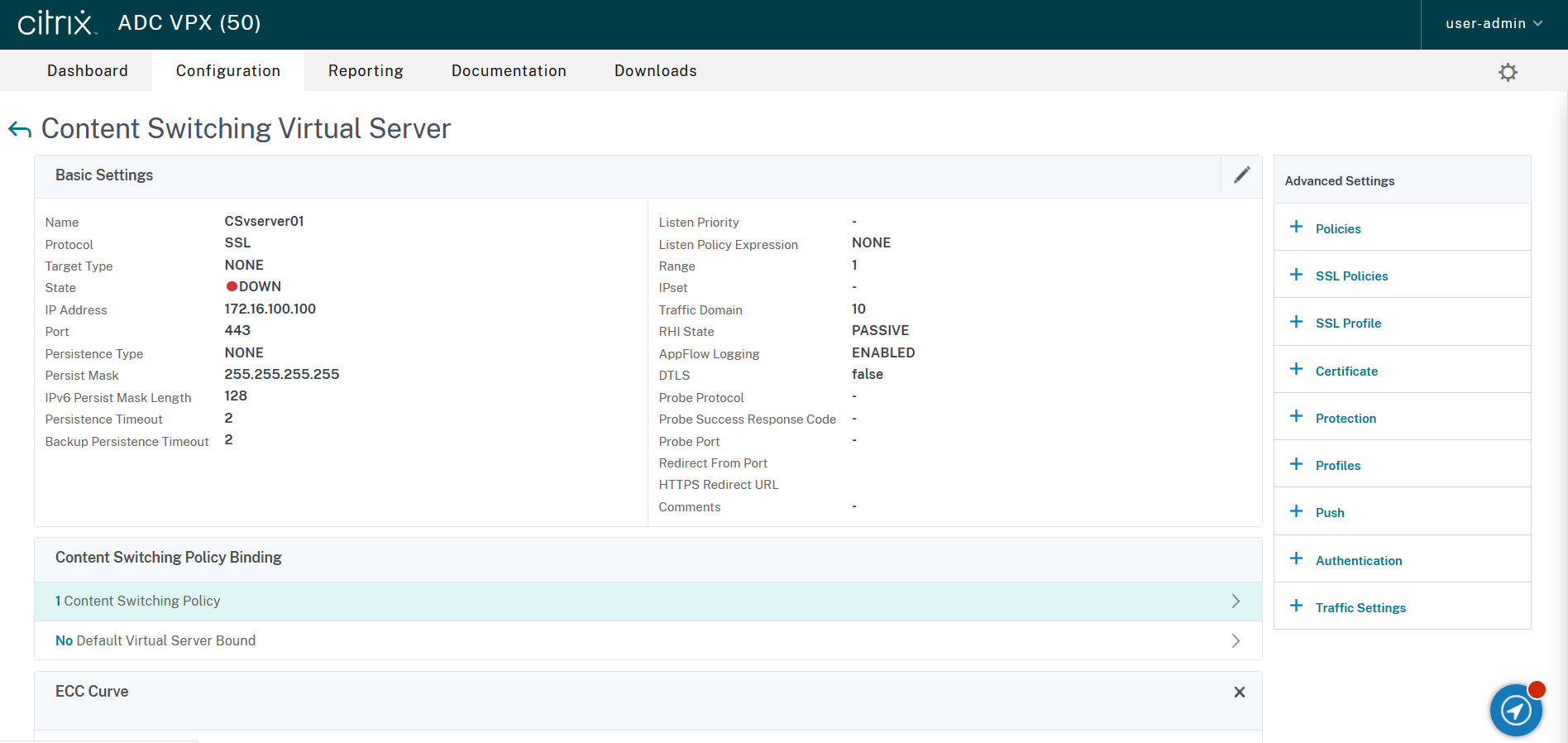Click the Citrix logo in the header
The image size is (1568, 743).
point(56,23)
